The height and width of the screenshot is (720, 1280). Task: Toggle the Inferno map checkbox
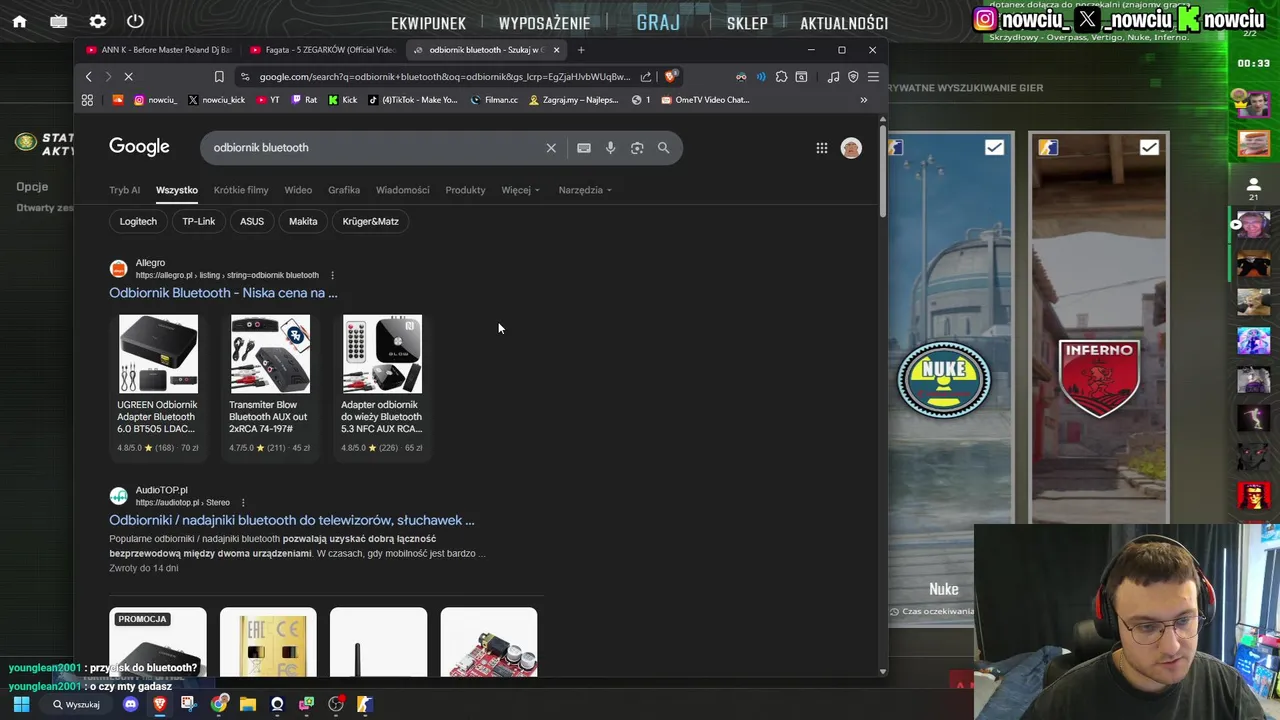click(x=1149, y=148)
